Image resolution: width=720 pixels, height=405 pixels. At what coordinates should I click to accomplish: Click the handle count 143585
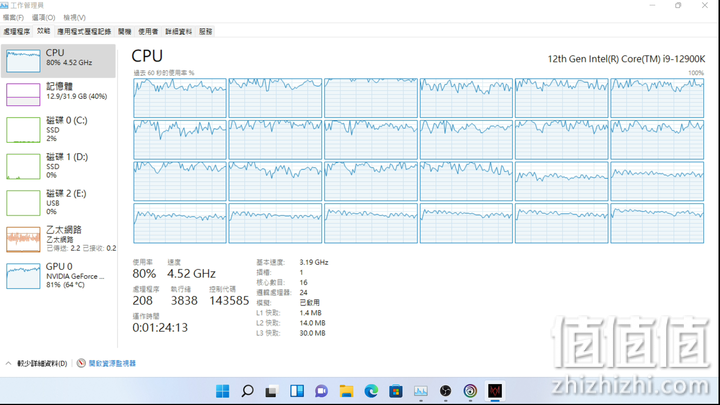pyautogui.click(x=229, y=301)
